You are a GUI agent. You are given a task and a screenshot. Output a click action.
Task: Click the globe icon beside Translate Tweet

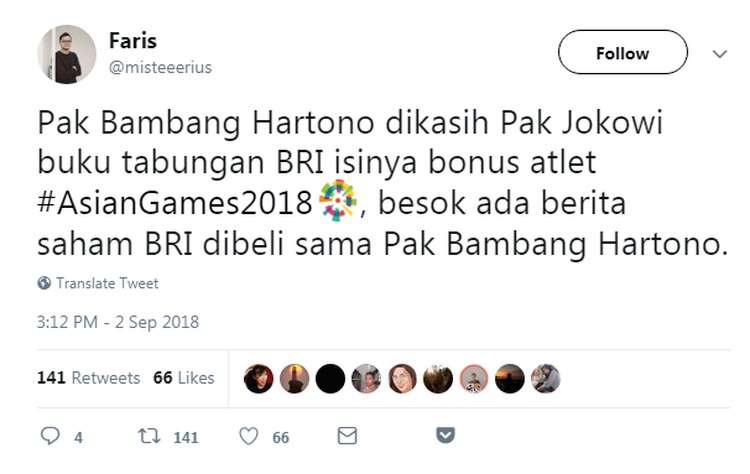(44, 283)
